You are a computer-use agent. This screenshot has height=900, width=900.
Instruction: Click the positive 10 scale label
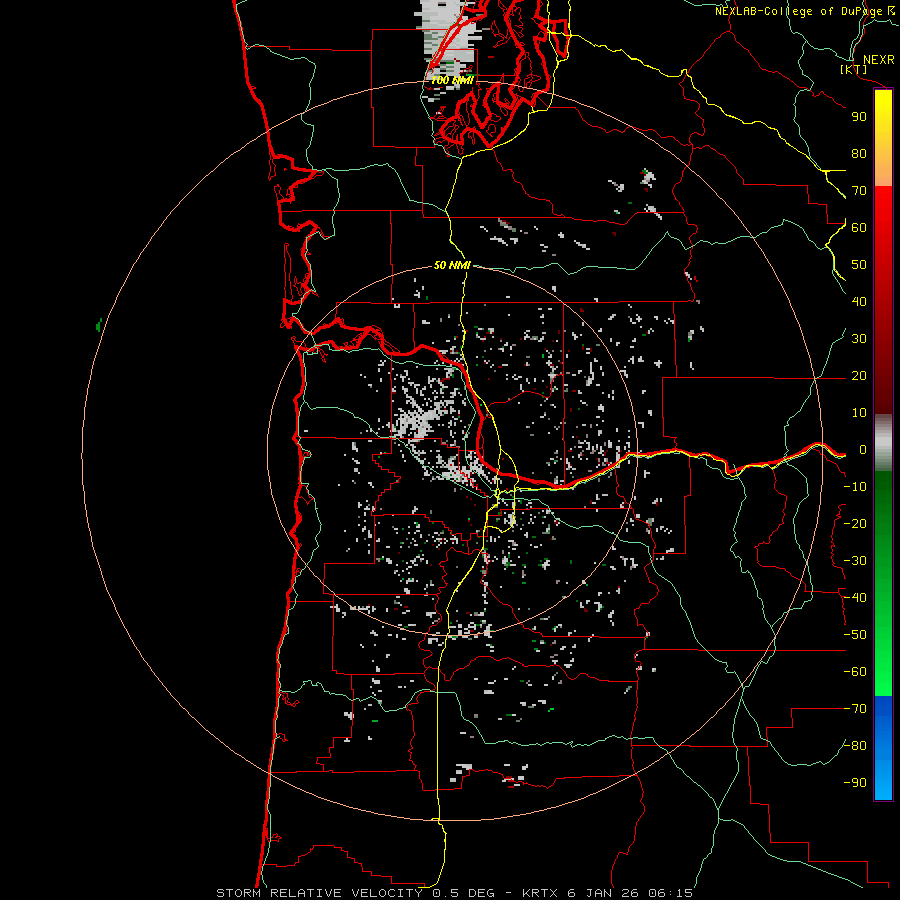point(859,413)
